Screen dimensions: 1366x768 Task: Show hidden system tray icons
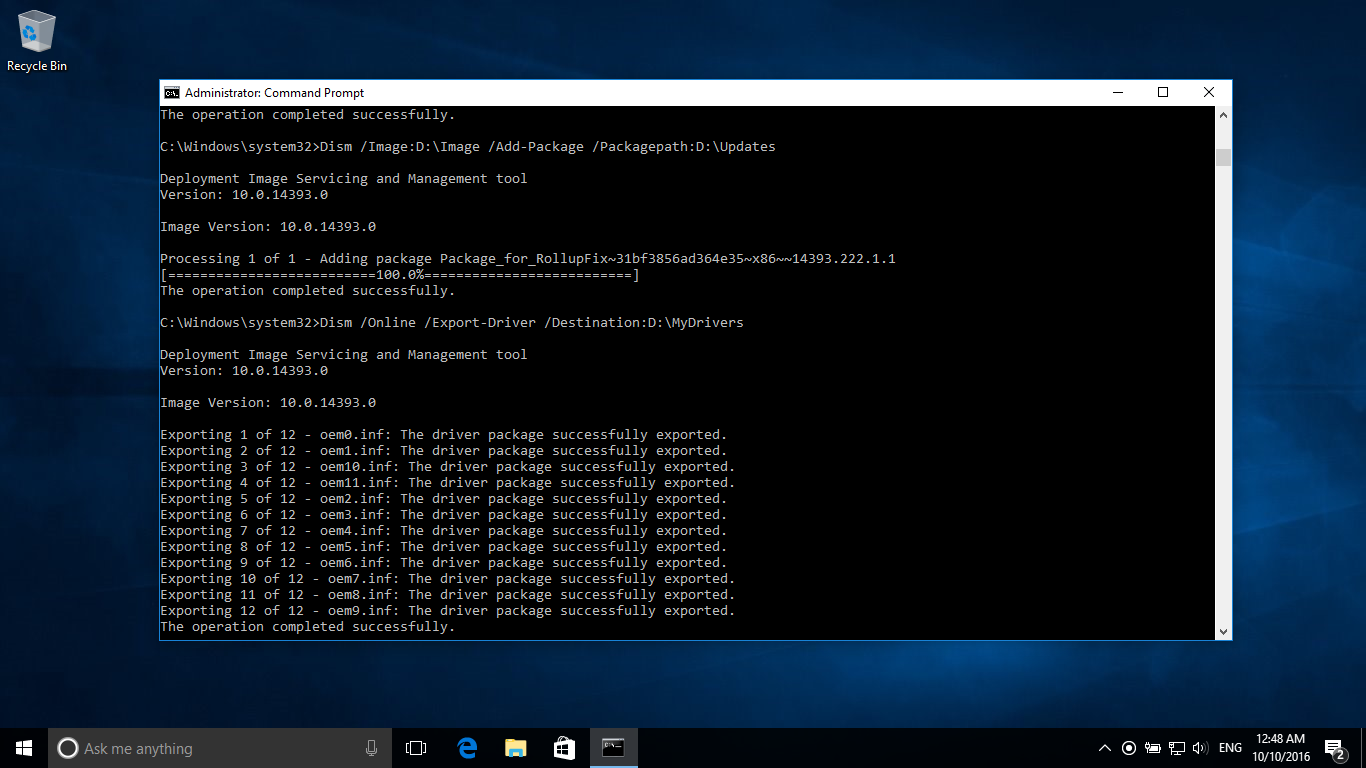click(x=1105, y=748)
